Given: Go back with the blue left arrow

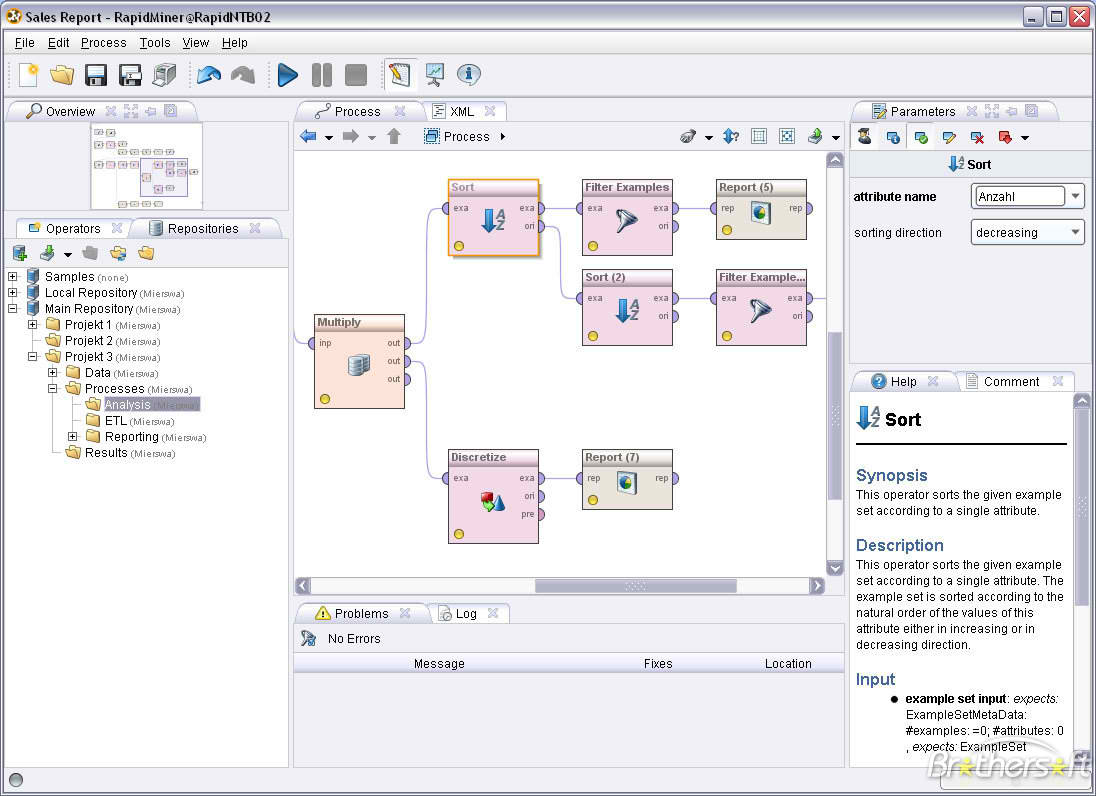Looking at the screenshot, I should pos(308,136).
